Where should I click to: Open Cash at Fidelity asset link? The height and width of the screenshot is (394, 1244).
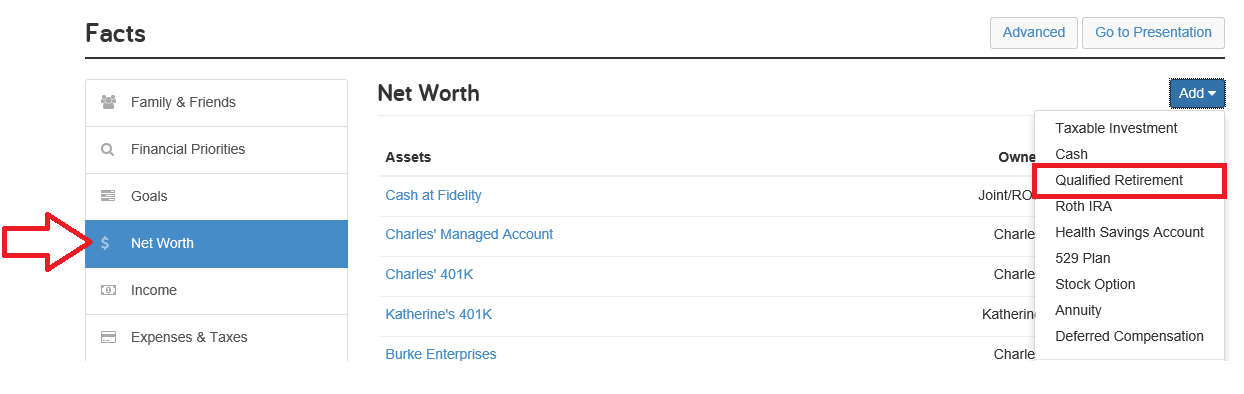click(433, 195)
